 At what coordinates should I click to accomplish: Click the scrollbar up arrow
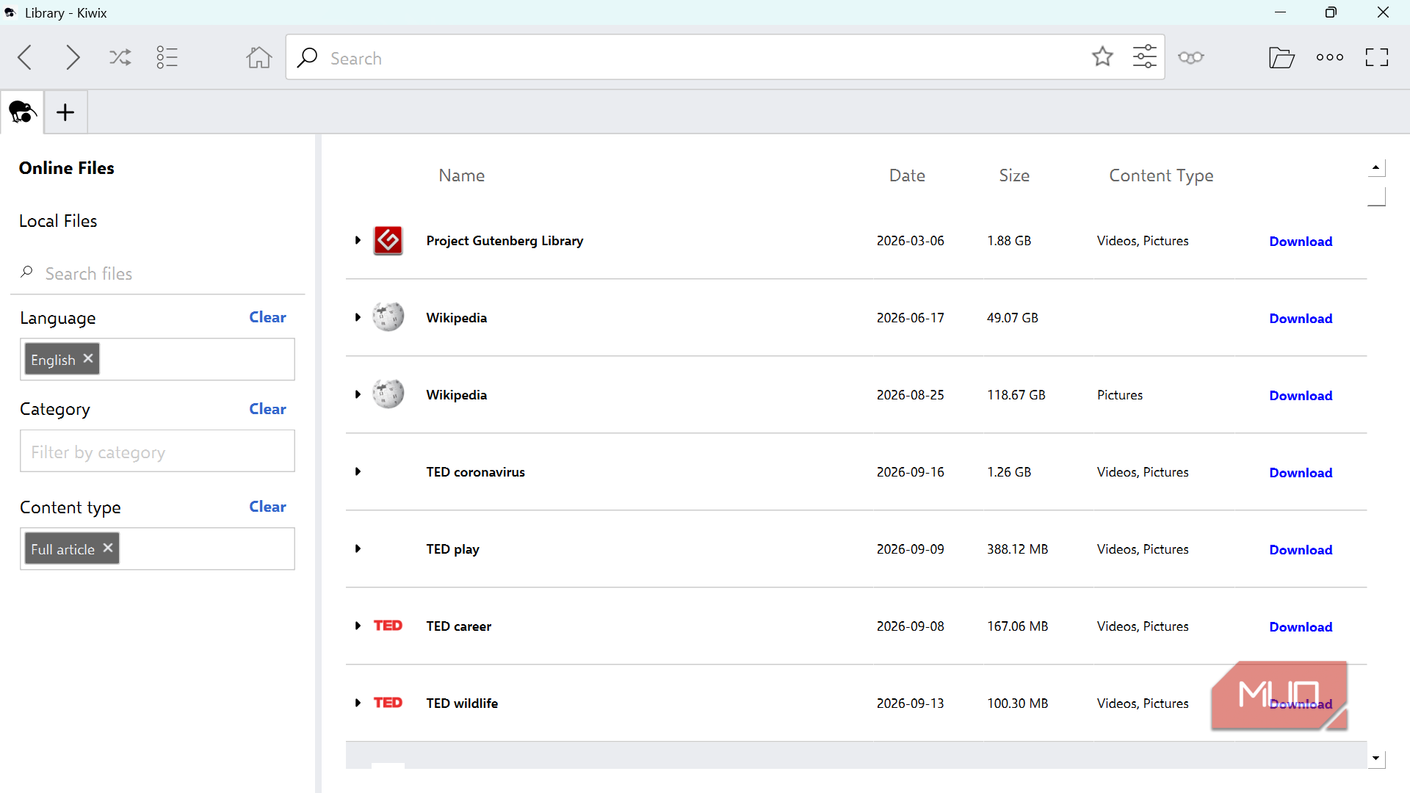coord(1376,168)
